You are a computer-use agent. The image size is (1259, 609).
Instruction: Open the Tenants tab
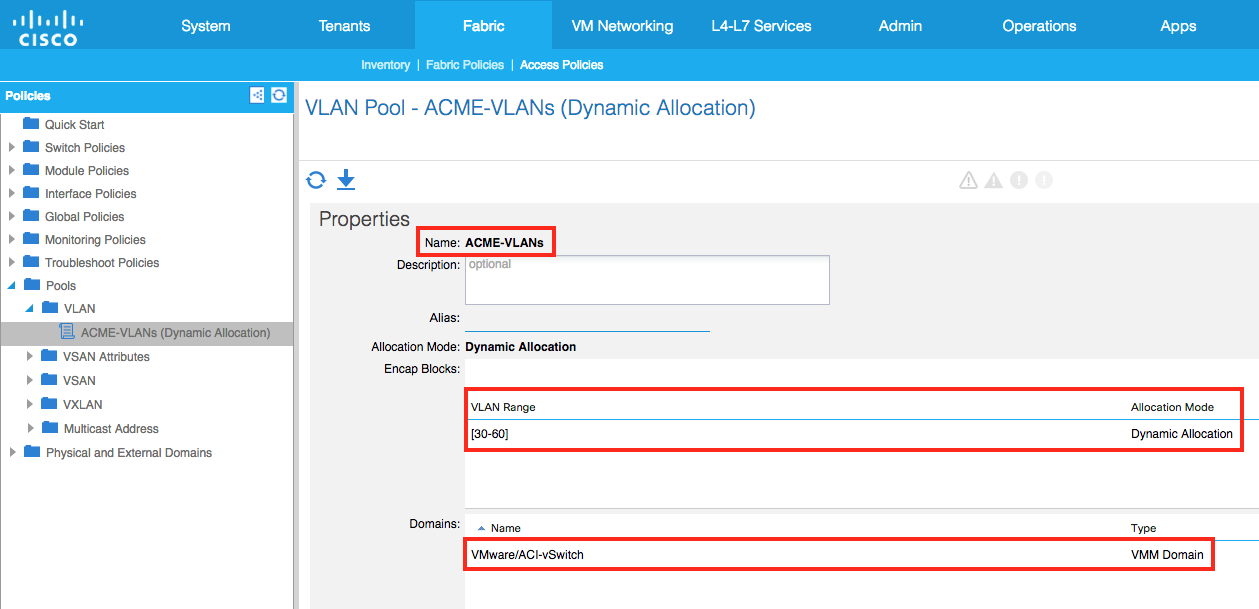344,26
